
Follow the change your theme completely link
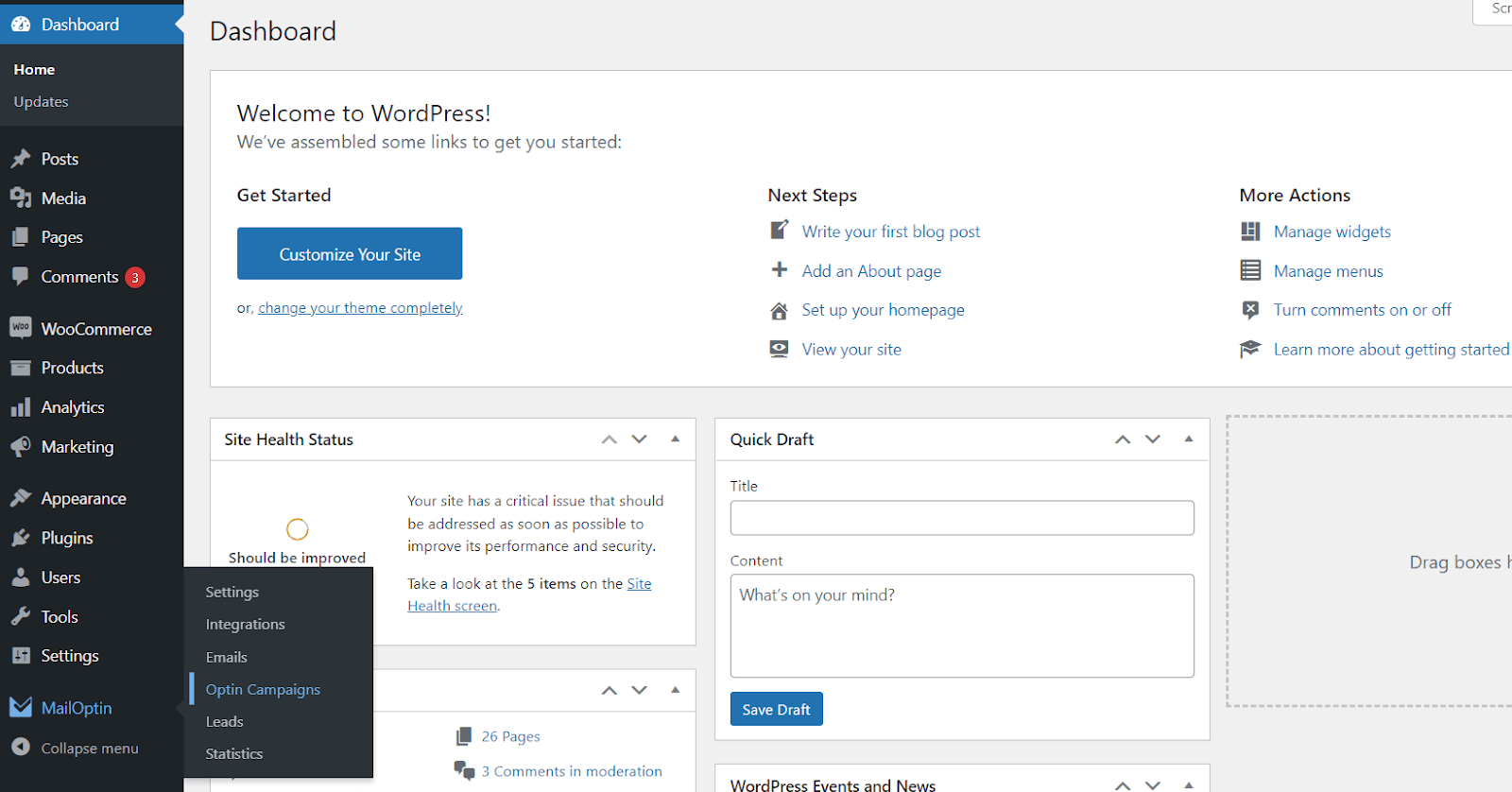coord(361,308)
